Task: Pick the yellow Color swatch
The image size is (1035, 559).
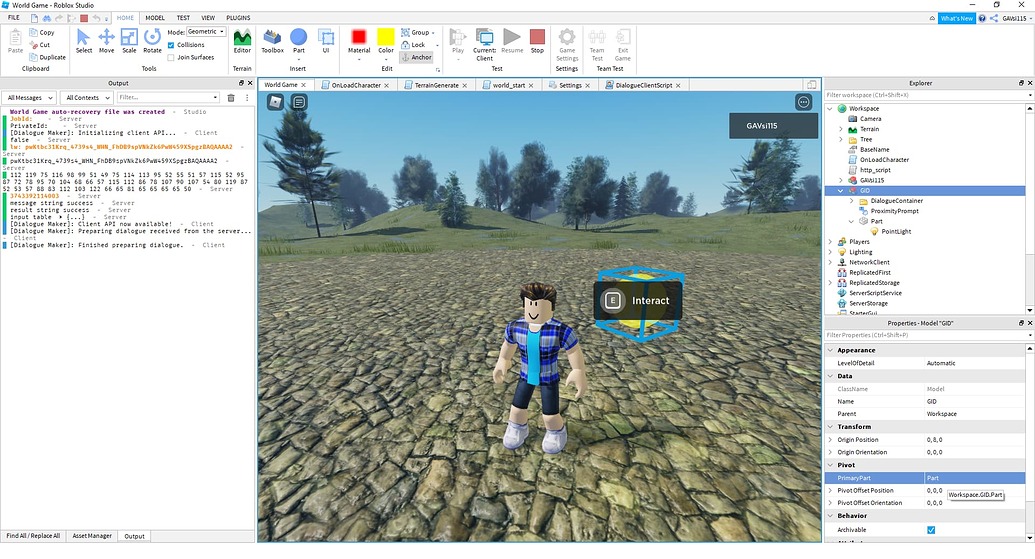Action: (x=385, y=36)
